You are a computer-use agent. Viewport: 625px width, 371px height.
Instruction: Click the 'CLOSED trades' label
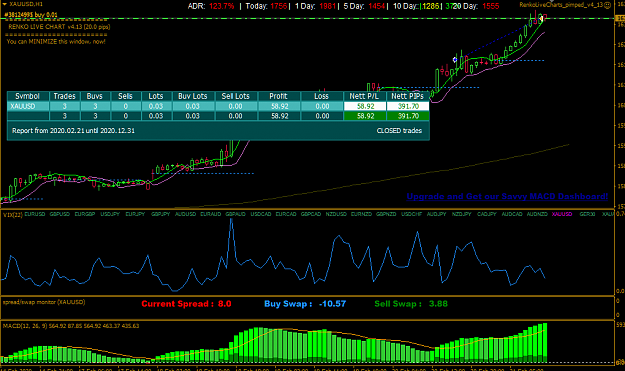click(399, 130)
